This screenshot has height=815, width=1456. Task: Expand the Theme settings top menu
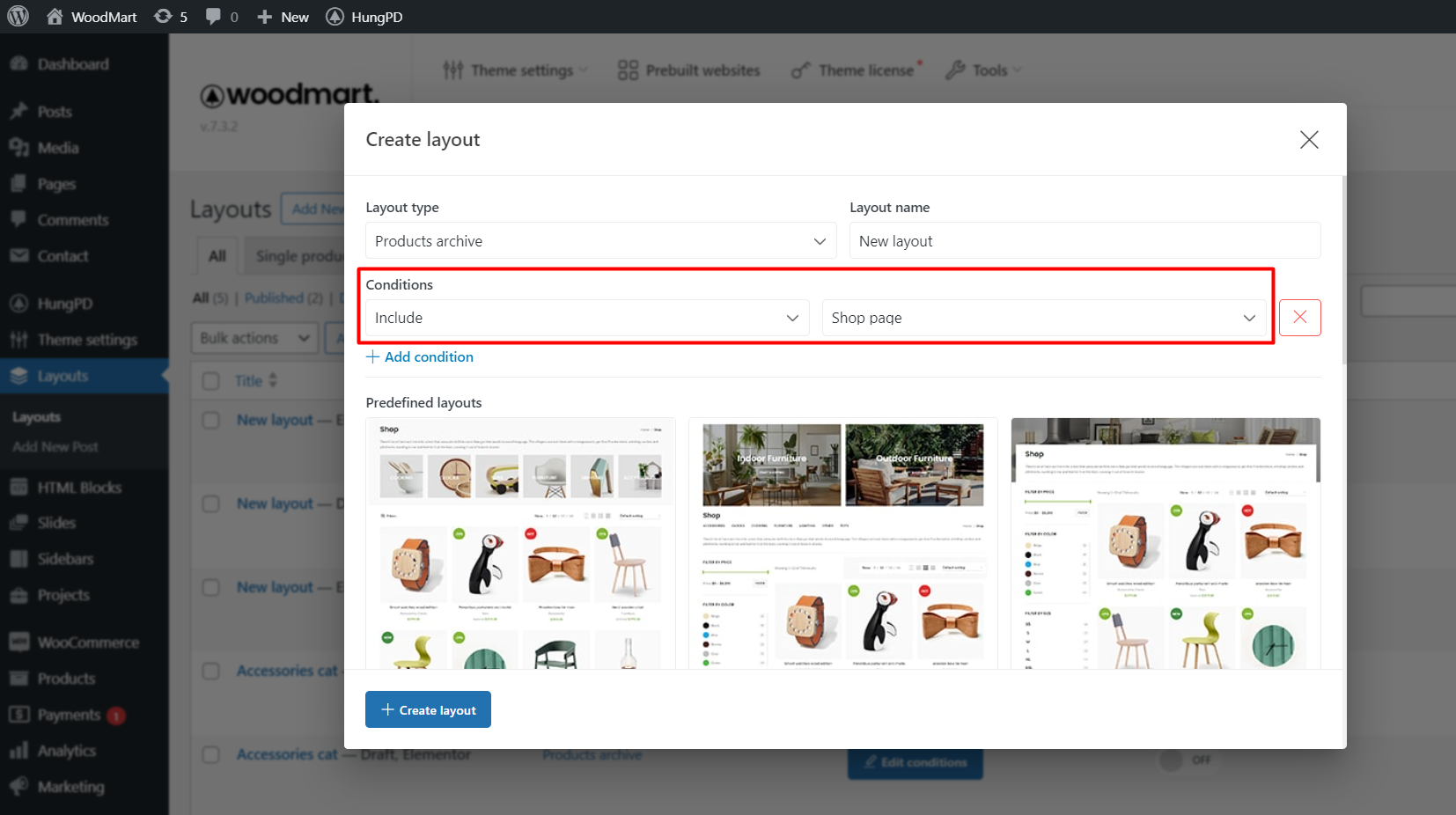tap(515, 70)
